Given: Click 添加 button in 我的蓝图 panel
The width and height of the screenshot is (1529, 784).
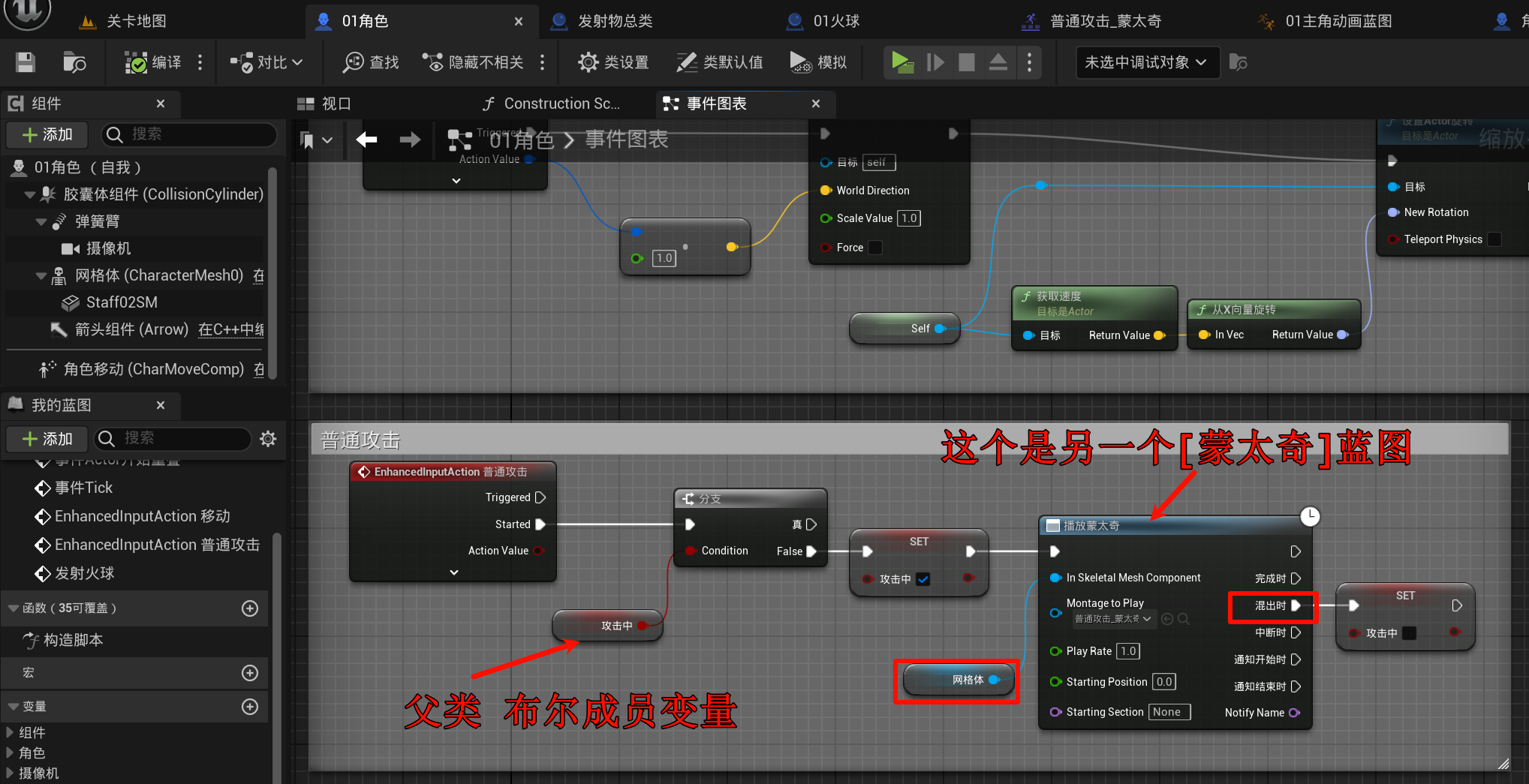Looking at the screenshot, I should [47, 439].
